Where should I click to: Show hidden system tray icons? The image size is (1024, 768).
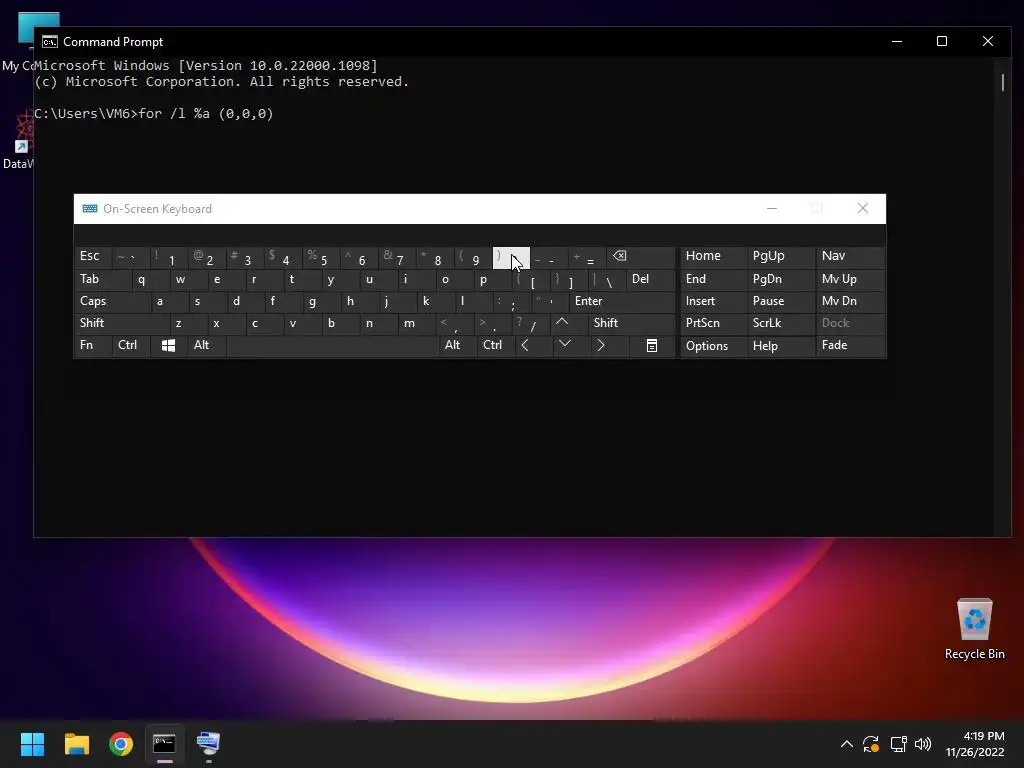[x=846, y=744]
